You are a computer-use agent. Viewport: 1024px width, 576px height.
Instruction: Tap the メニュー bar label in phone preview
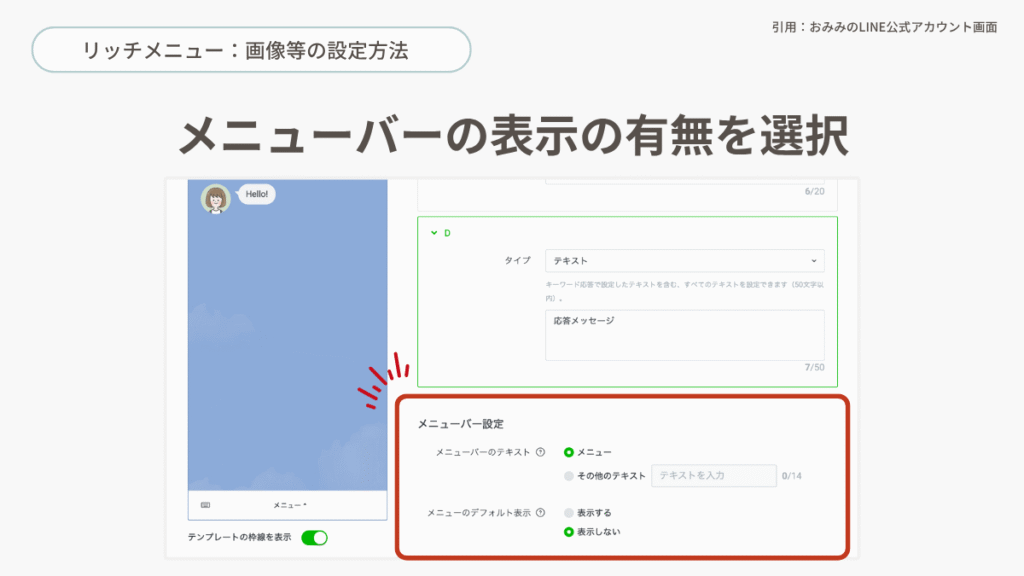[x=291, y=506]
